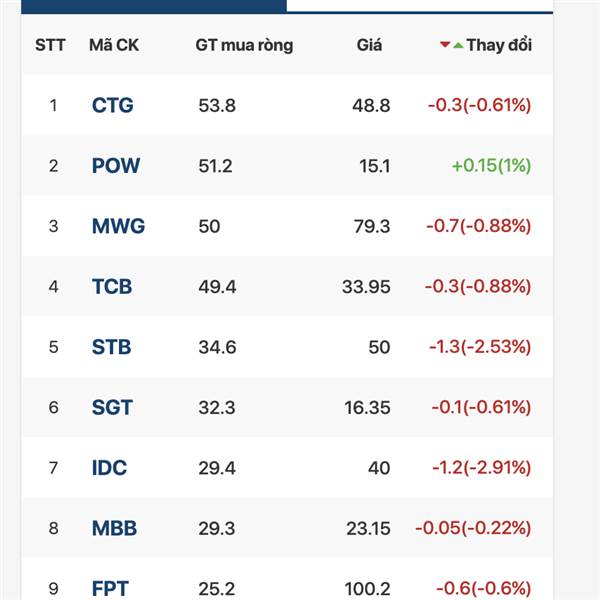Screen dimensions: 600x600
Task: Click the GT mua ròng column header
Action: [x=244, y=45]
